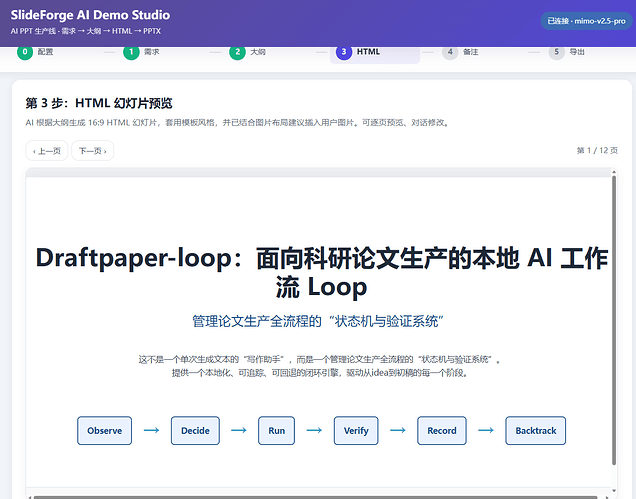
Task: Click the gray step 5 number circle
Action: pyautogui.click(x=556, y=52)
